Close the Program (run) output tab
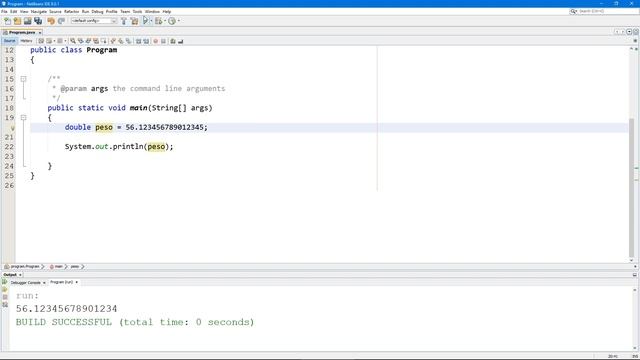Viewport: 640px width, 360px height. tap(76, 282)
